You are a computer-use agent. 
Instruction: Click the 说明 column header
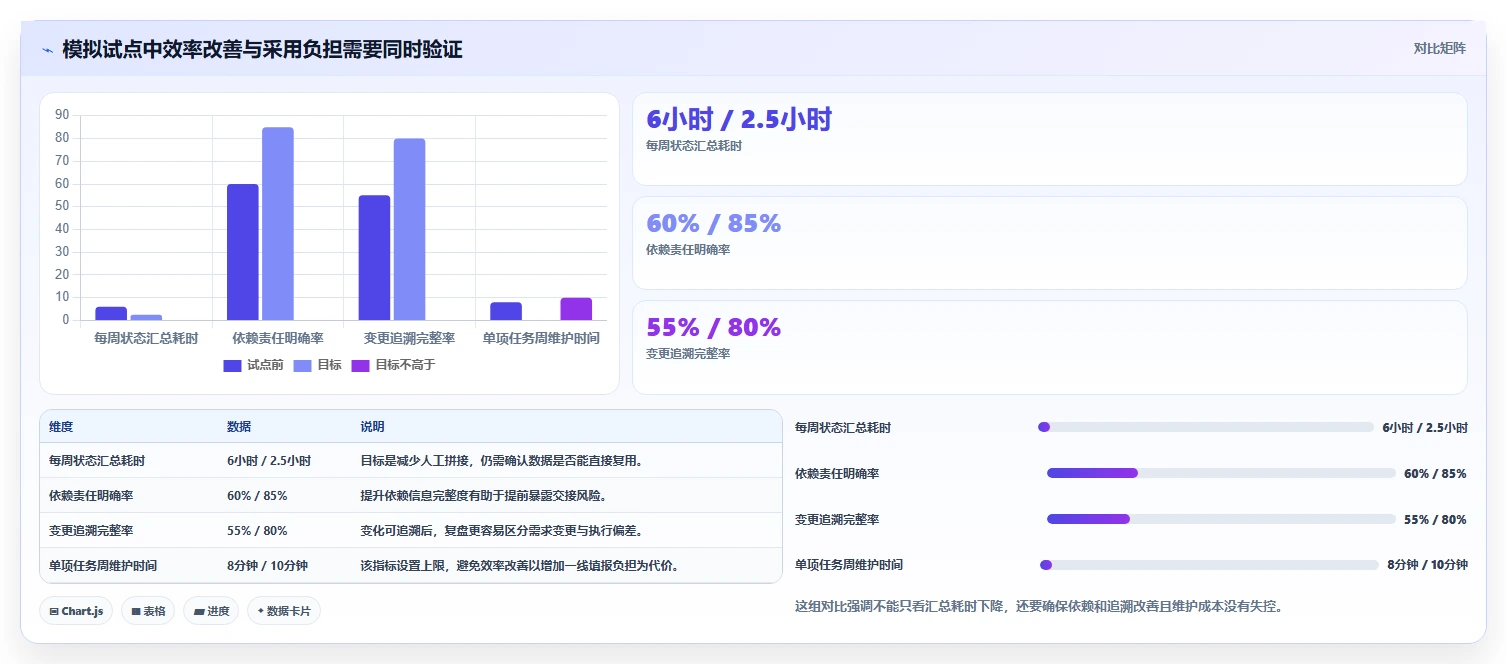coord(373,427)
